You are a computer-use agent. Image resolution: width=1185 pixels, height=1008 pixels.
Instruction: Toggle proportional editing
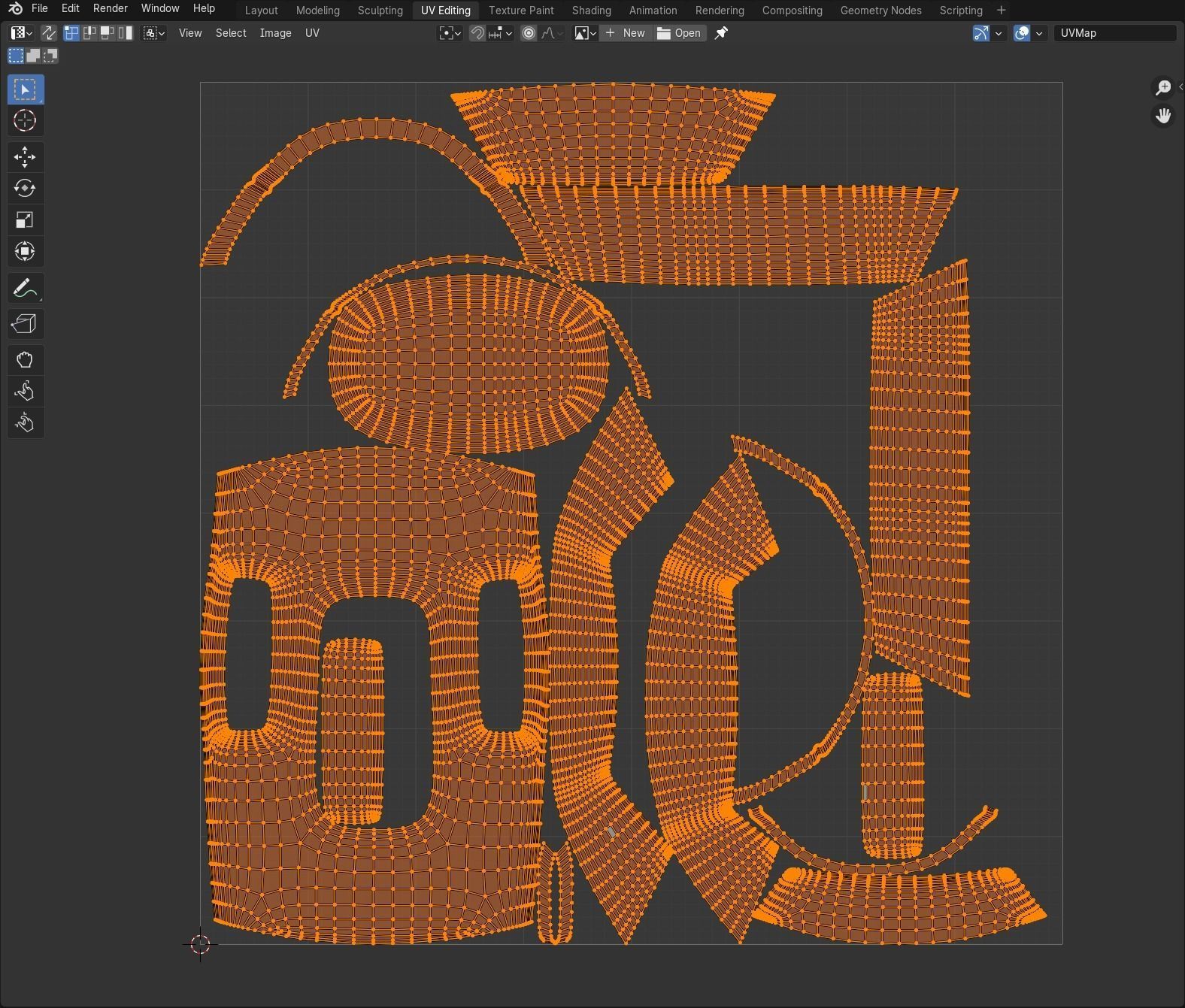pos(529,33)
